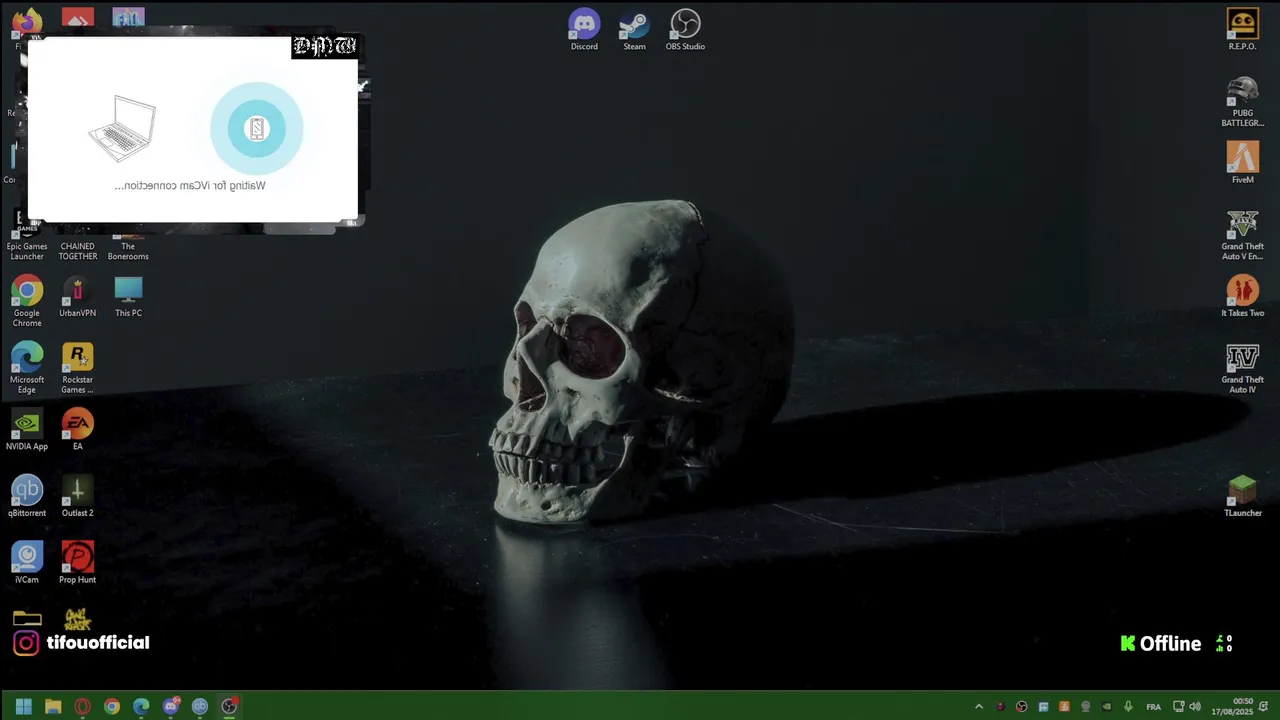This screenshot has width=1280, height=720.
Task: Click the NVIDIA icon in system tray
Action: [1106, 707]
